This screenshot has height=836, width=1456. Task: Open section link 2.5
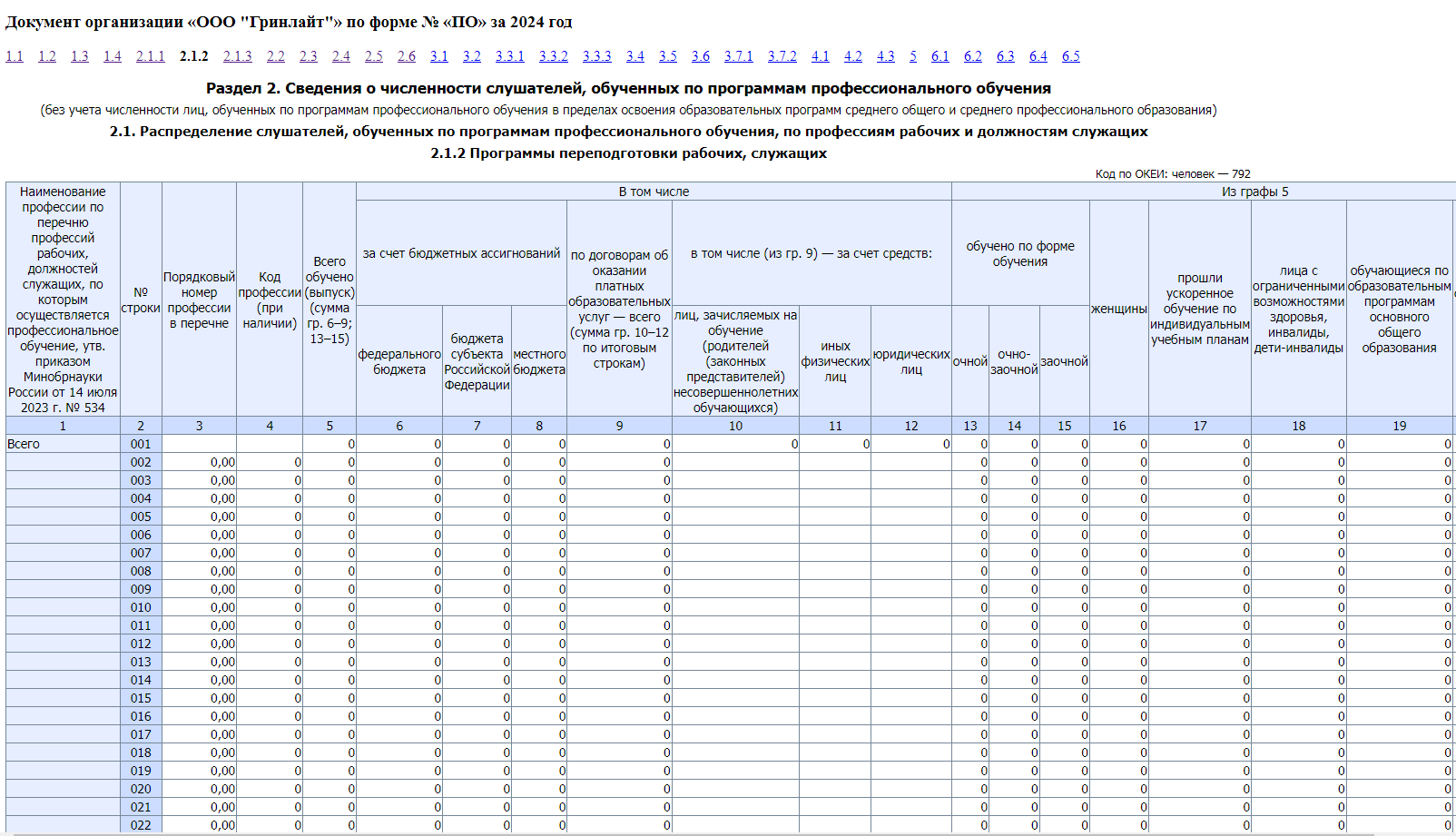(x=374, y=56)
